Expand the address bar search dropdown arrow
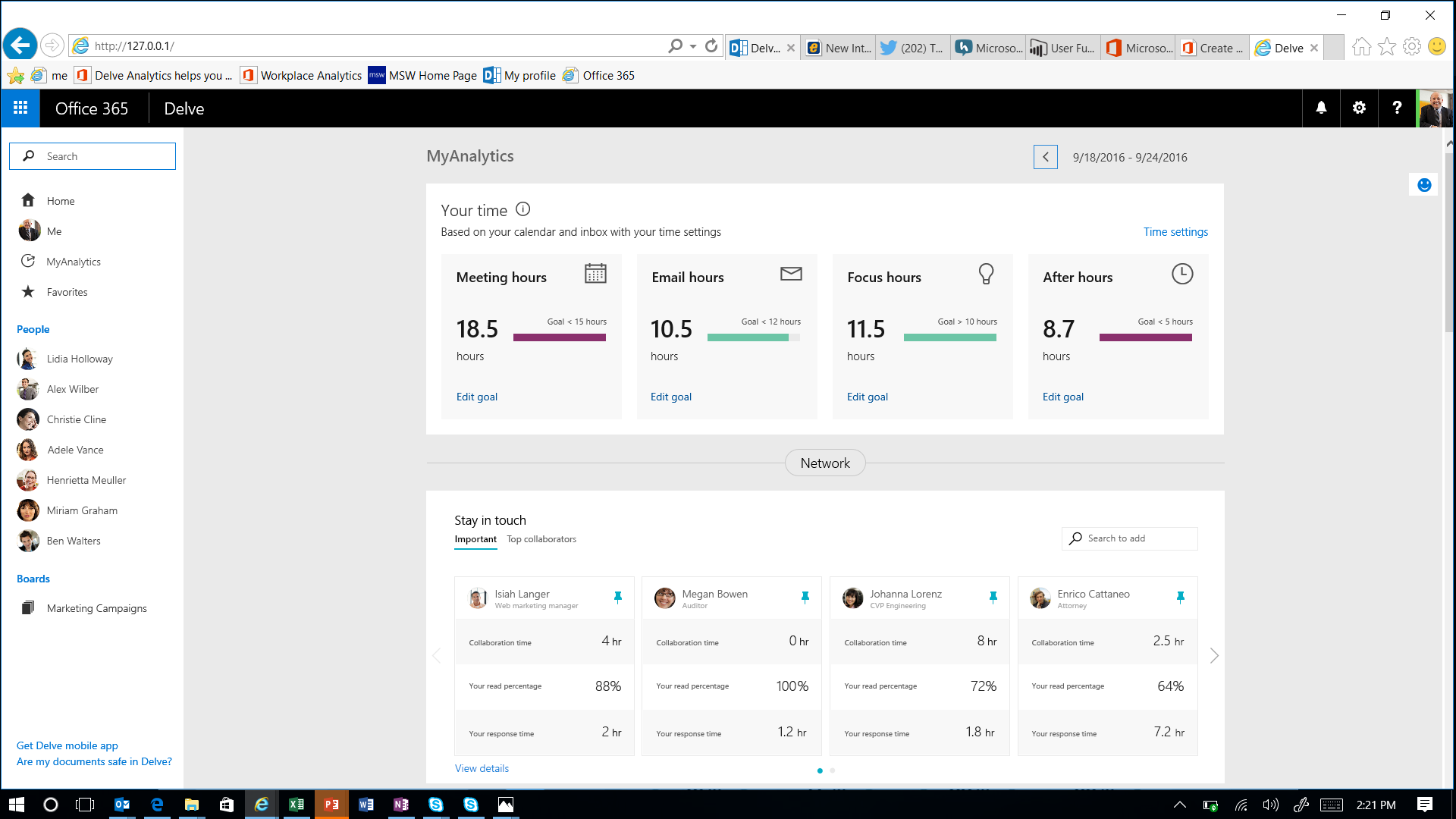This screenshot has height=819, width=1456. tap(693, 46)
